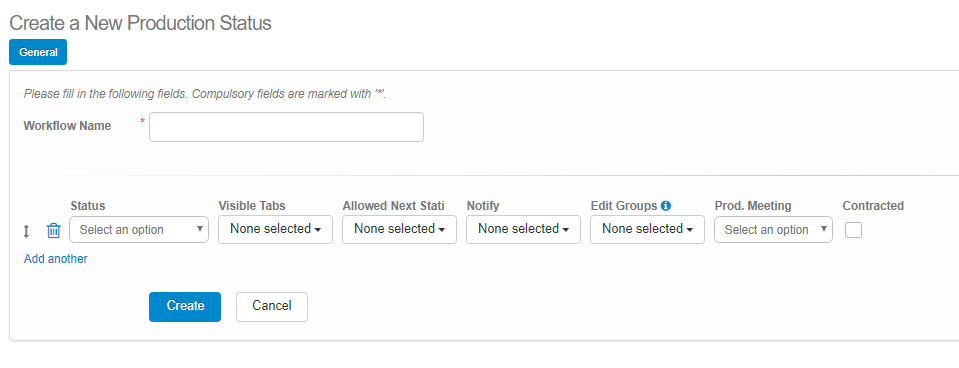Viewport: 959px width, 368px height.
Task: Expand the Edit Groups dropdown
Action: pyautogui.click(x=647, y=229)
